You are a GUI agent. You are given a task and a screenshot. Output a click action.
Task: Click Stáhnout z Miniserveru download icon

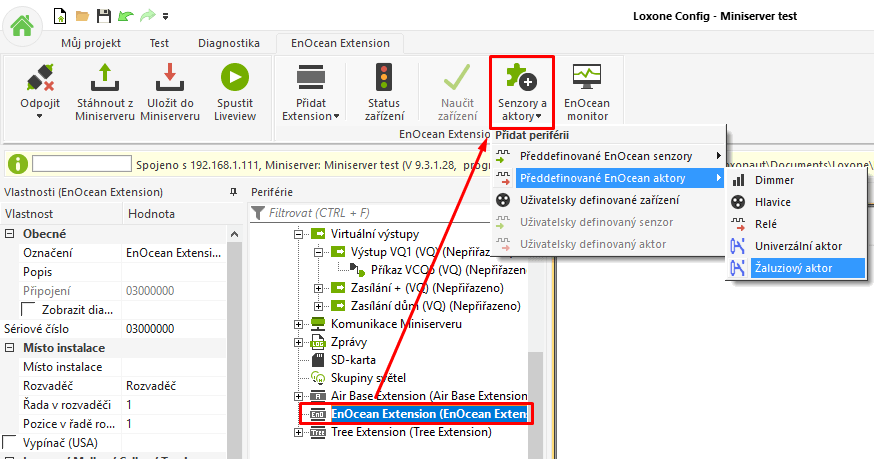pos(104,78)
